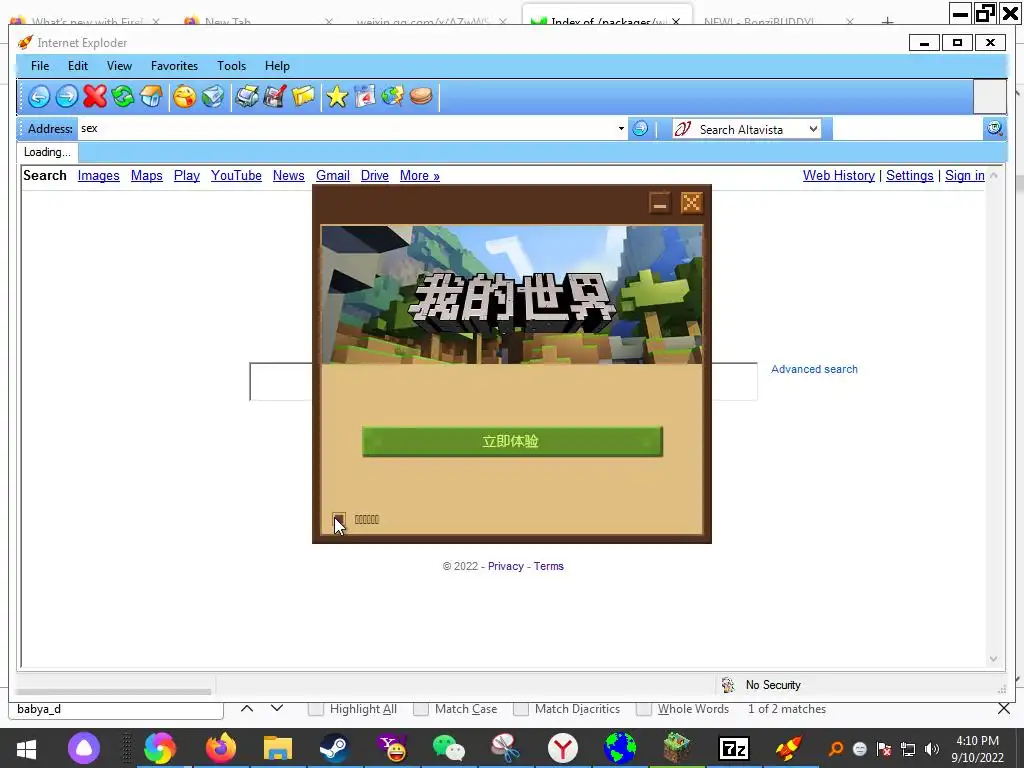Open the Help menu
1024x768 pixels.
(x=277, y=66)
